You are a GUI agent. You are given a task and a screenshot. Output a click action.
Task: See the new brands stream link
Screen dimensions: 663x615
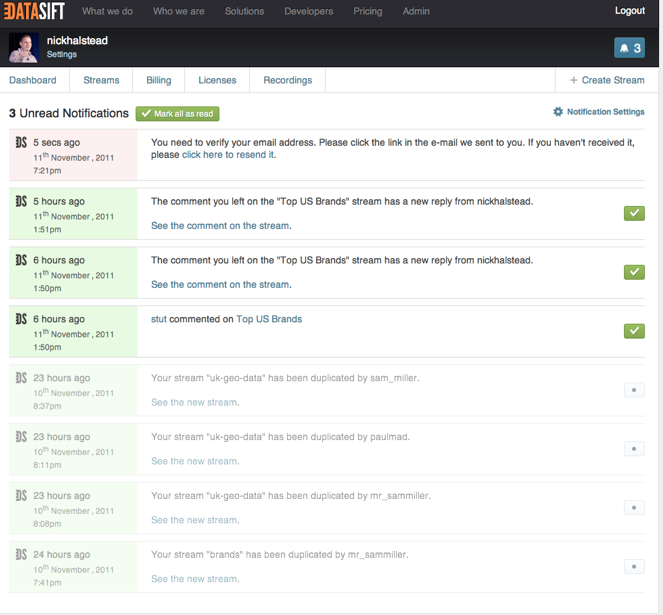click(x=195, y=579)
